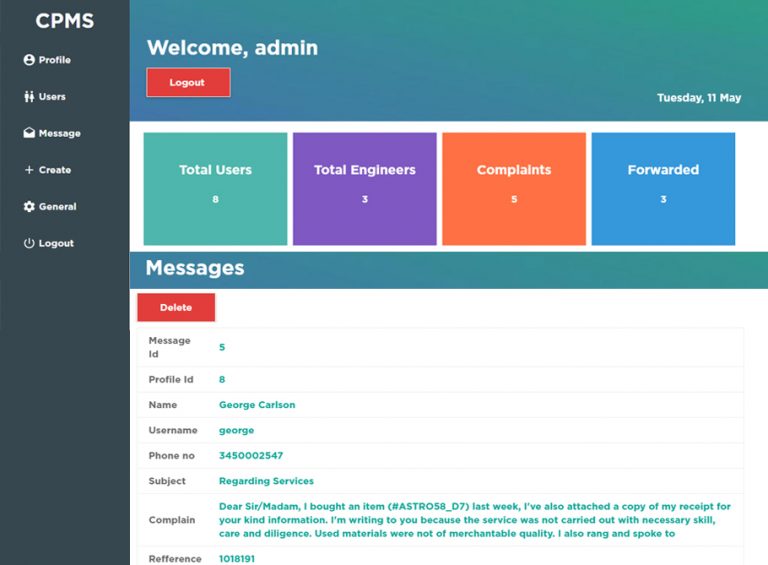This screenshot has height=565, width=768.
Task: Click the Users people icon in sidebar
Action: tap(29, 96)
